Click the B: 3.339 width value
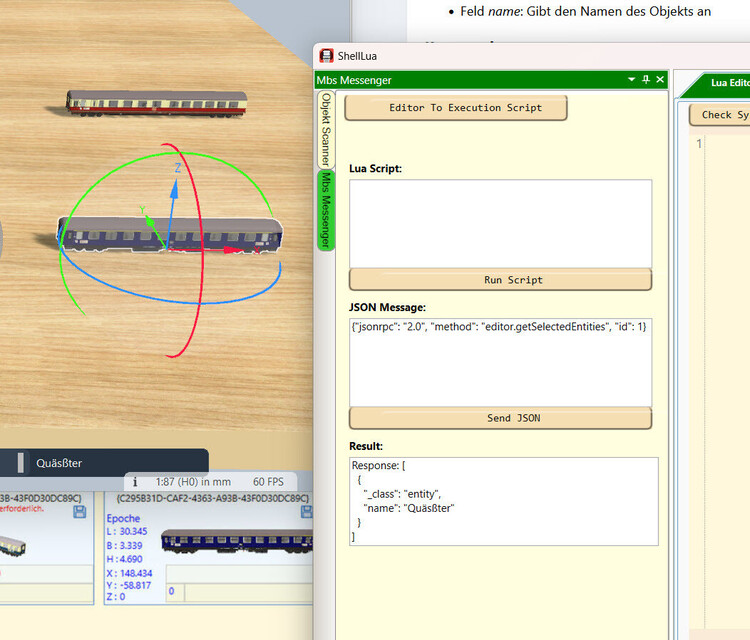The width and height of the screenshot is (750, 640). [124, 545]
